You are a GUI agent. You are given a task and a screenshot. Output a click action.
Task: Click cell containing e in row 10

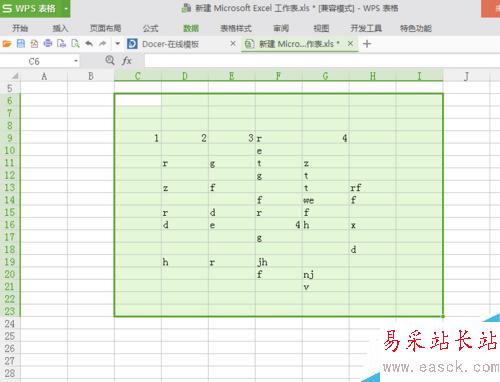(279, 151)
